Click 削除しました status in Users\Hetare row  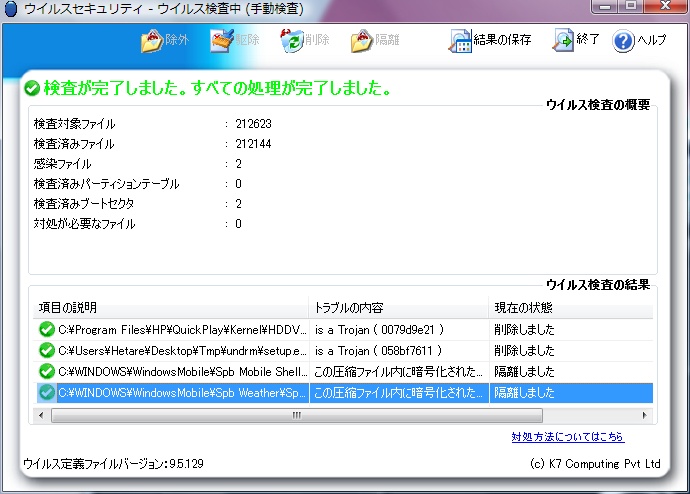tap(524, 351)
